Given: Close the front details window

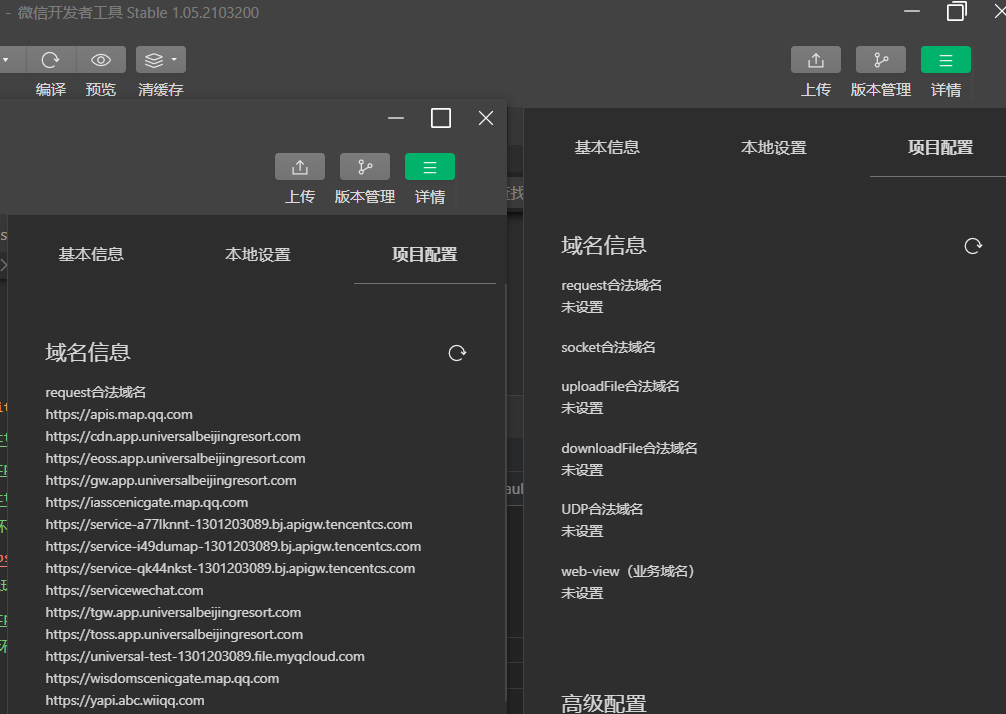Looking at the screenshot, I should (486, 118).
